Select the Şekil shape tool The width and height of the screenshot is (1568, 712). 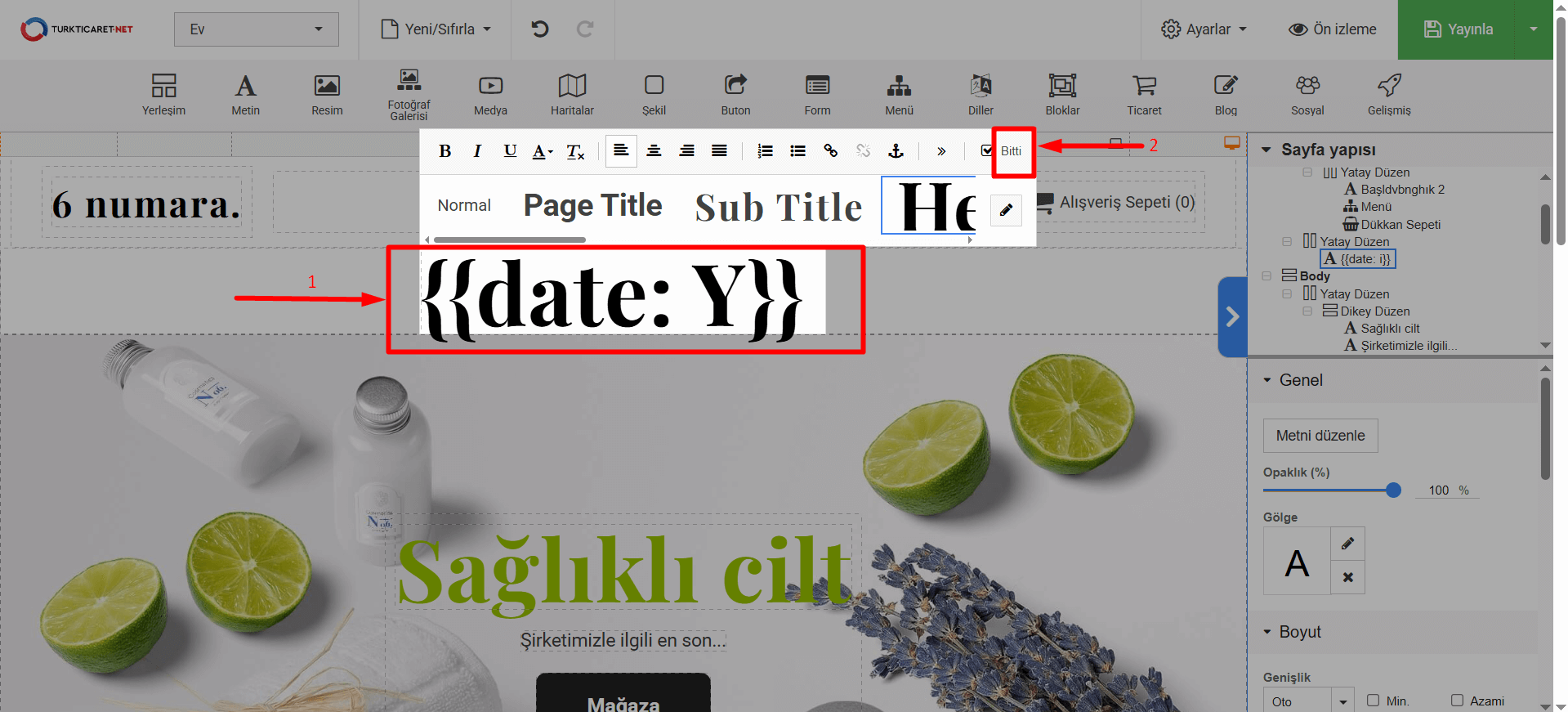pyautogui.click(x=654, y=95)
